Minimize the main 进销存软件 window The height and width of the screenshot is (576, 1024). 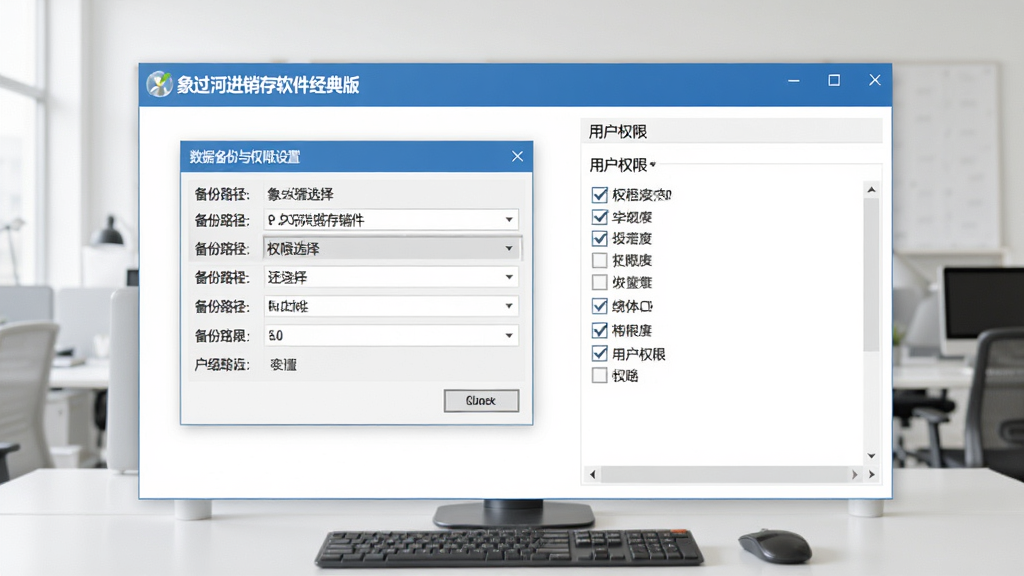(x=793, y=80)
